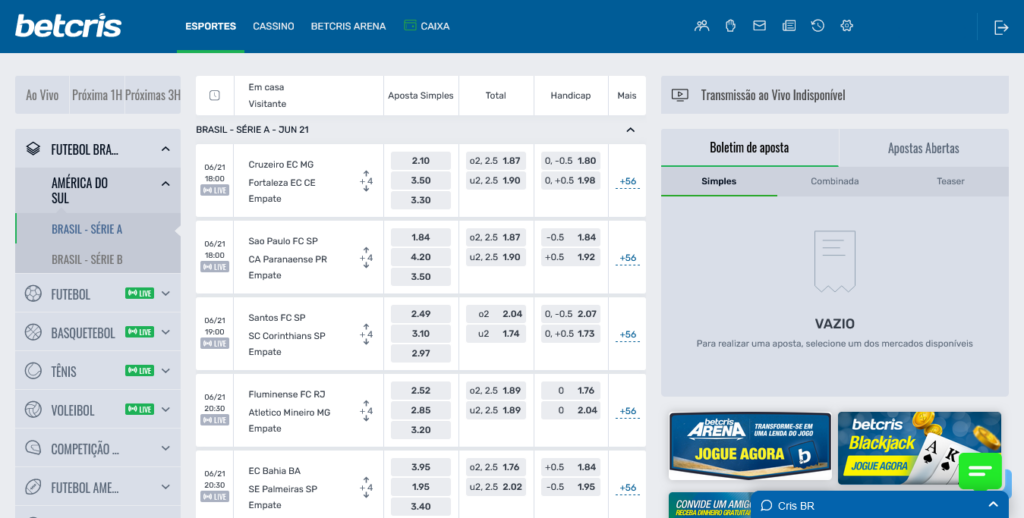Open Brasil - Série A league
The image size is (1024, 518).
pyautogui.click(x=98, y=229)
